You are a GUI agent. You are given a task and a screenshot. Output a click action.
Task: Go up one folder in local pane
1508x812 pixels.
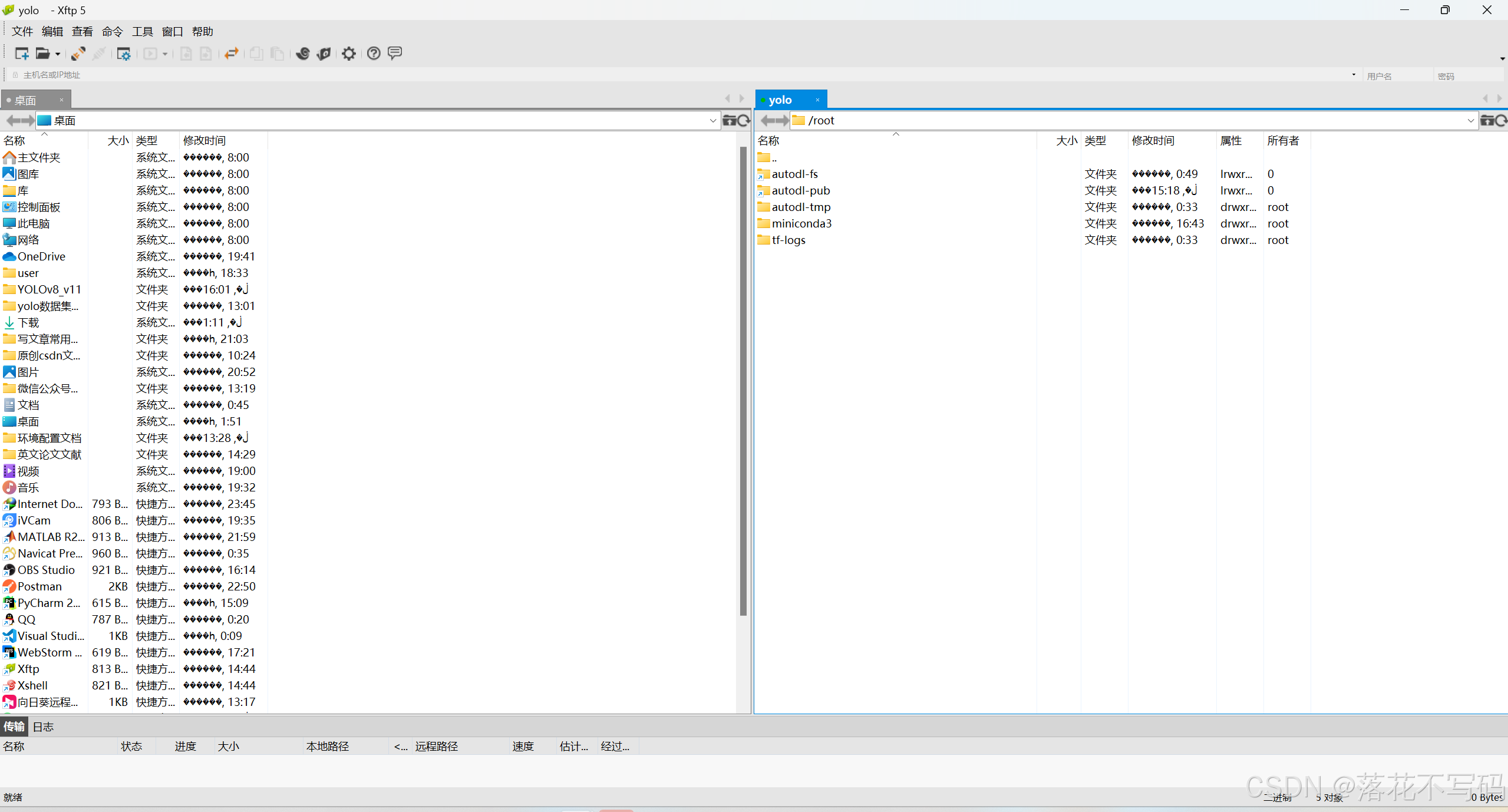(730, 121)
